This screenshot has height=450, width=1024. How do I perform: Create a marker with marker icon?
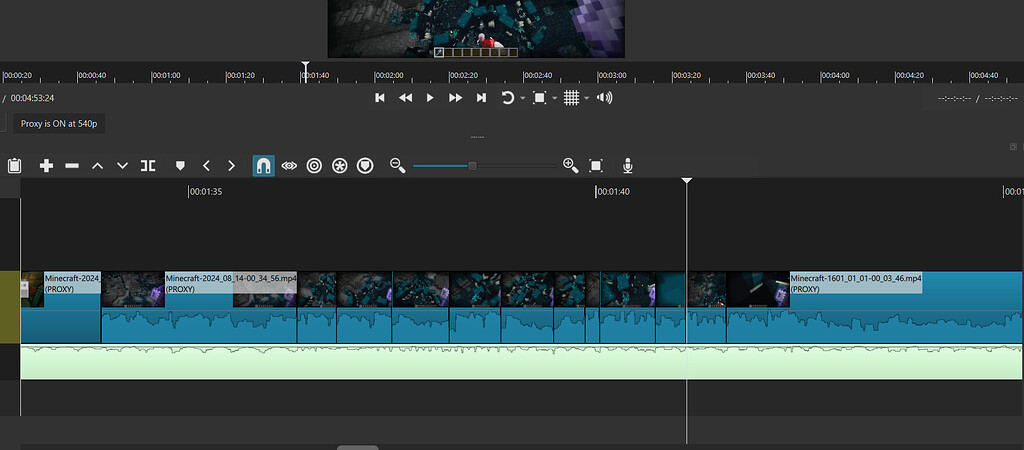tap(181, 166)
